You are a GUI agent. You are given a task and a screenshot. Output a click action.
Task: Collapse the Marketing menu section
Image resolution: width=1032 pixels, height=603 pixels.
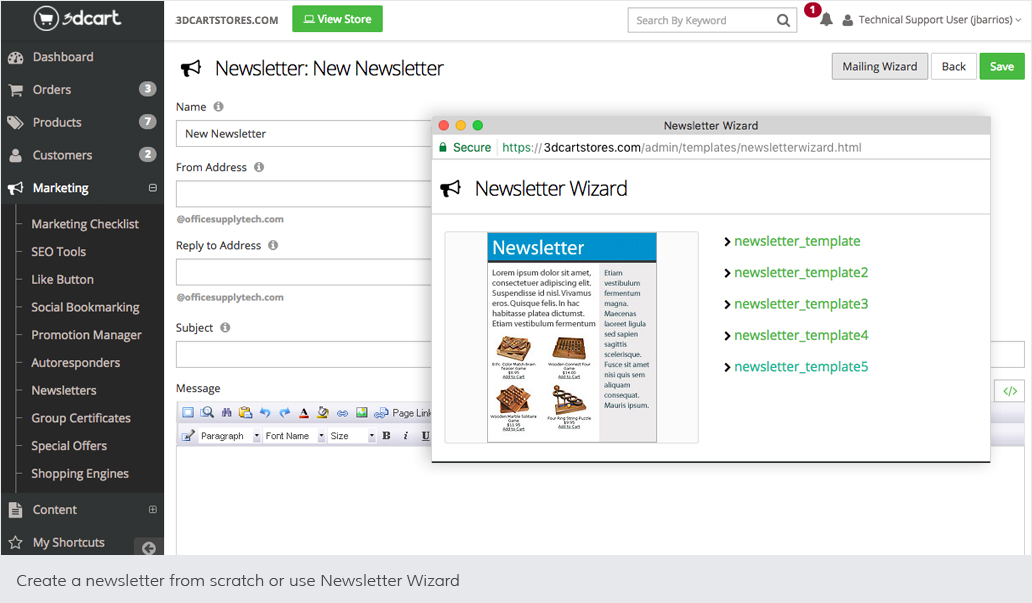[x=153, y=188]
